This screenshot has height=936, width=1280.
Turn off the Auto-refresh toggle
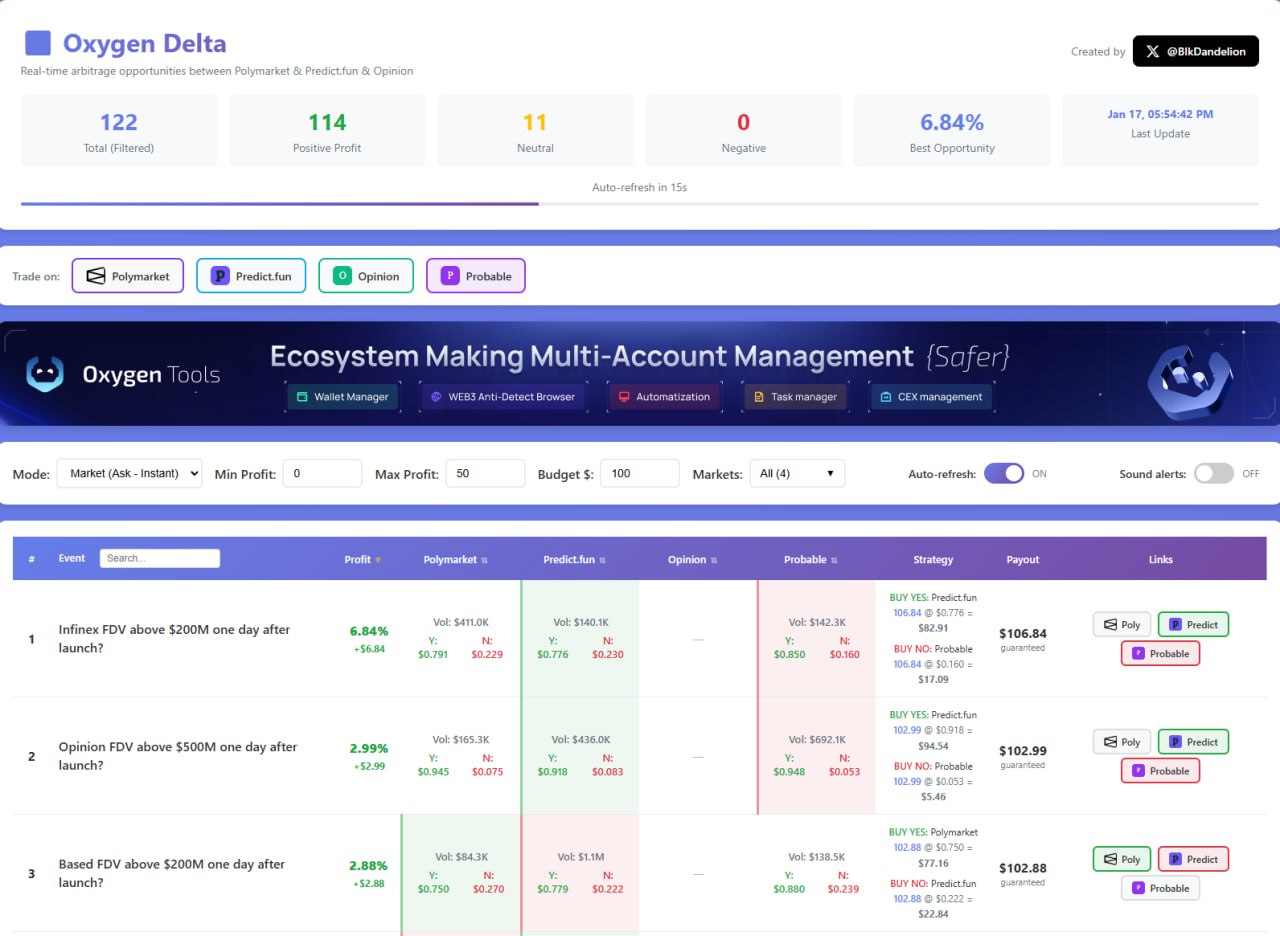pos(1004,473)
